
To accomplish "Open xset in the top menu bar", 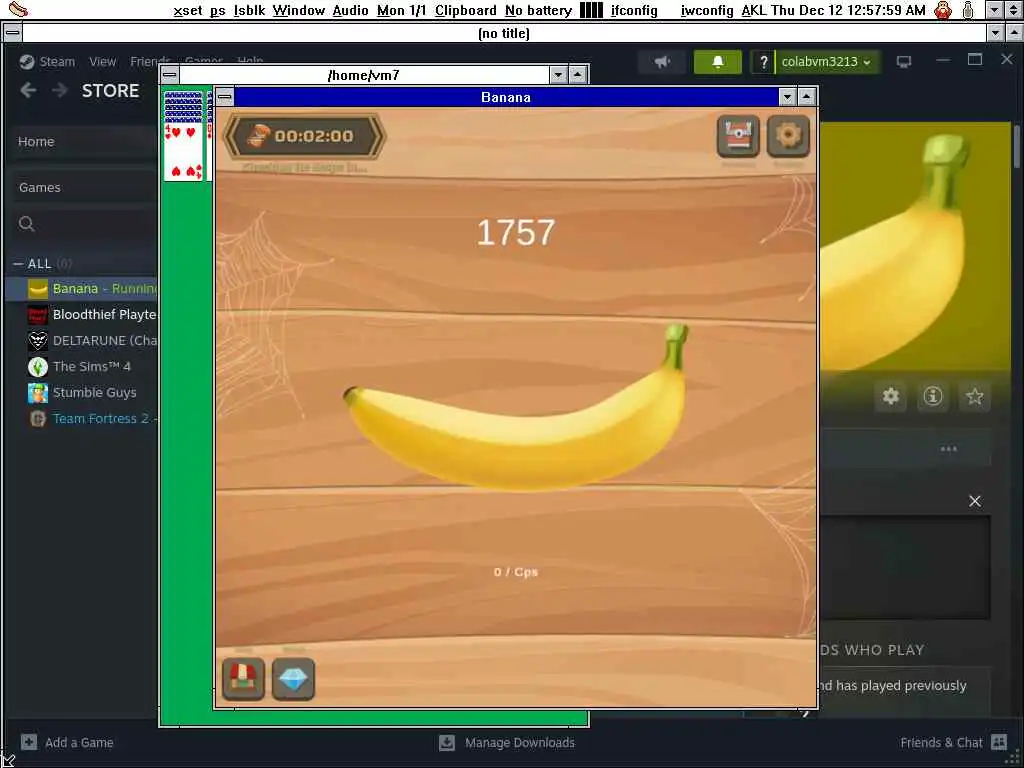I will (x=187, y=10).
